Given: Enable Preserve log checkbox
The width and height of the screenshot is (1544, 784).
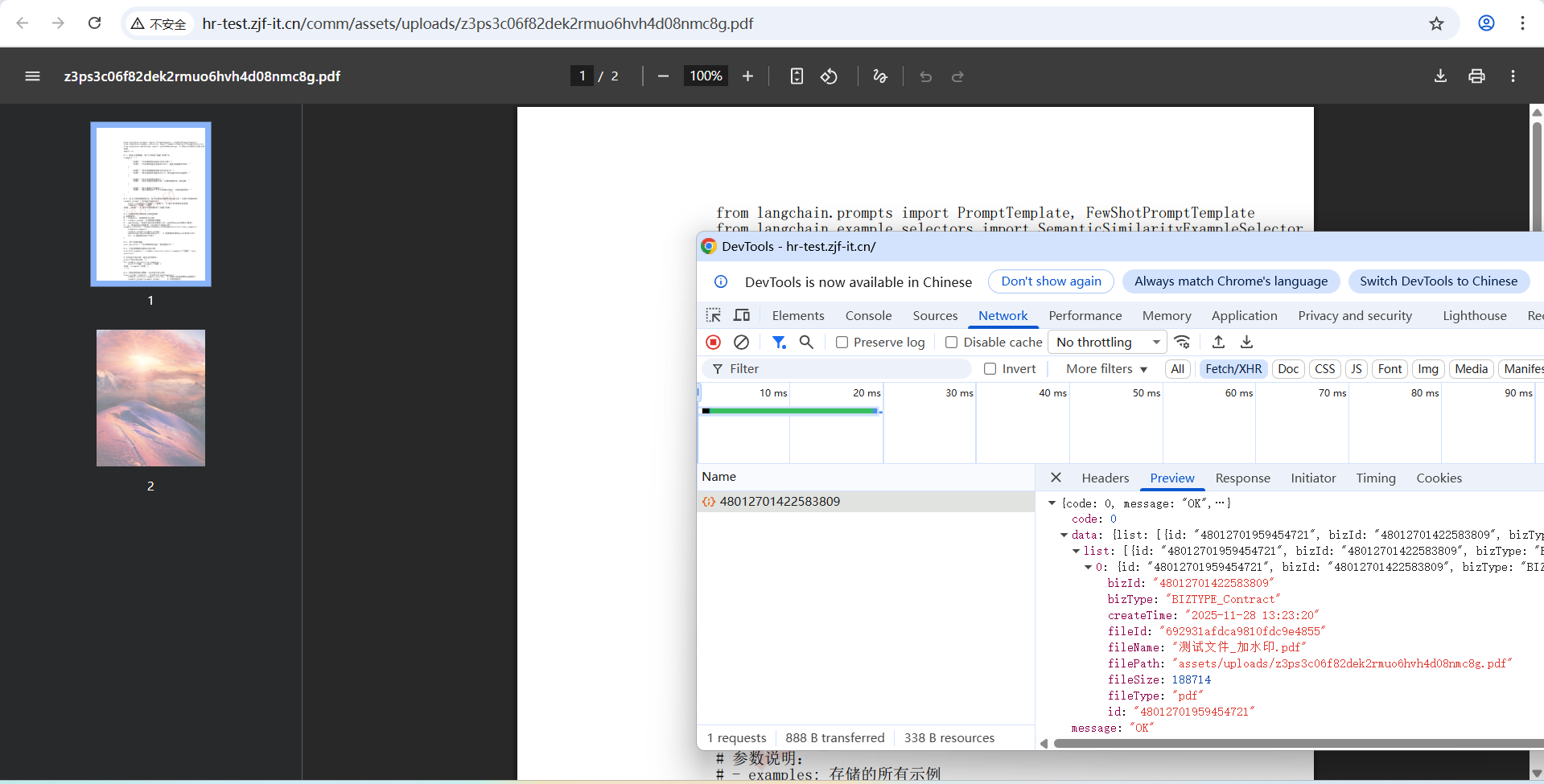Looking at the screenshot, I should [842, 343].
